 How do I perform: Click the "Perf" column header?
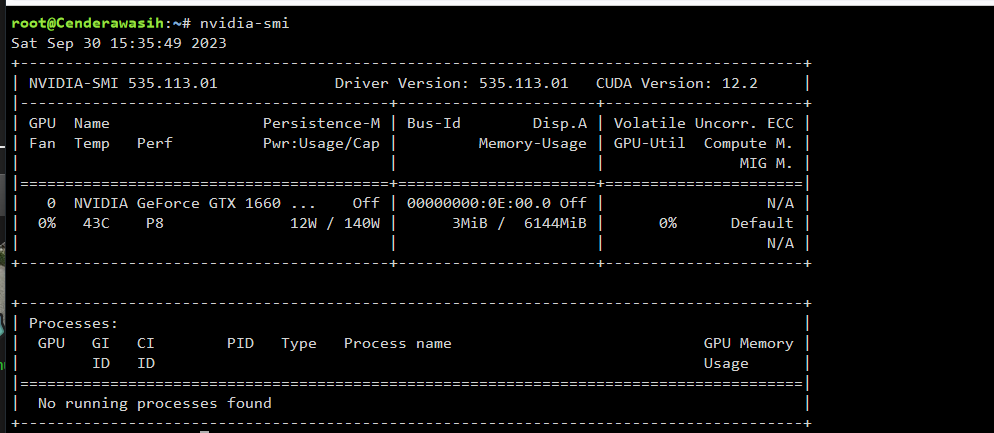[155, 143]
